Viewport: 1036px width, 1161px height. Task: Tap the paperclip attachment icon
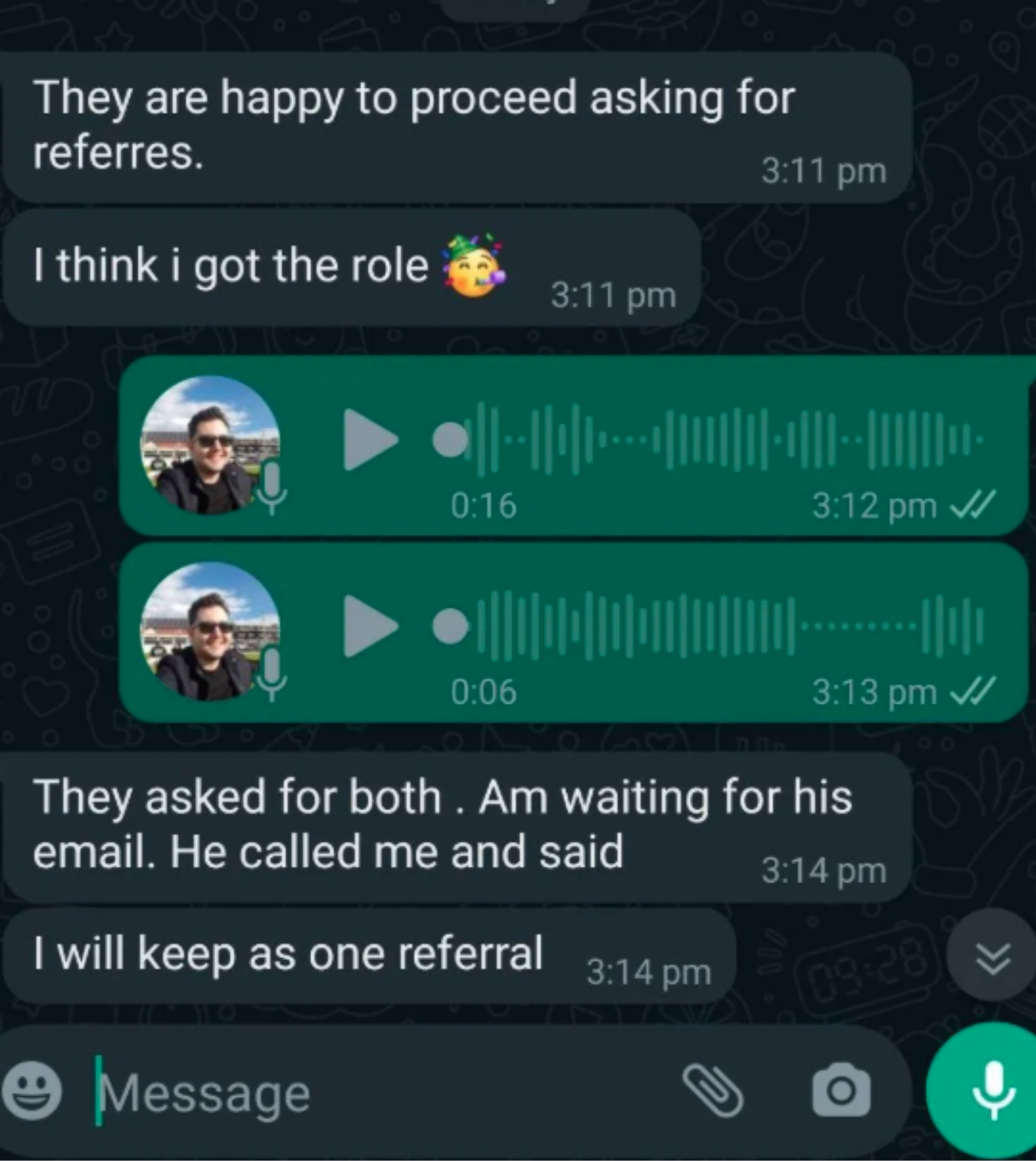coord(712,1090)
